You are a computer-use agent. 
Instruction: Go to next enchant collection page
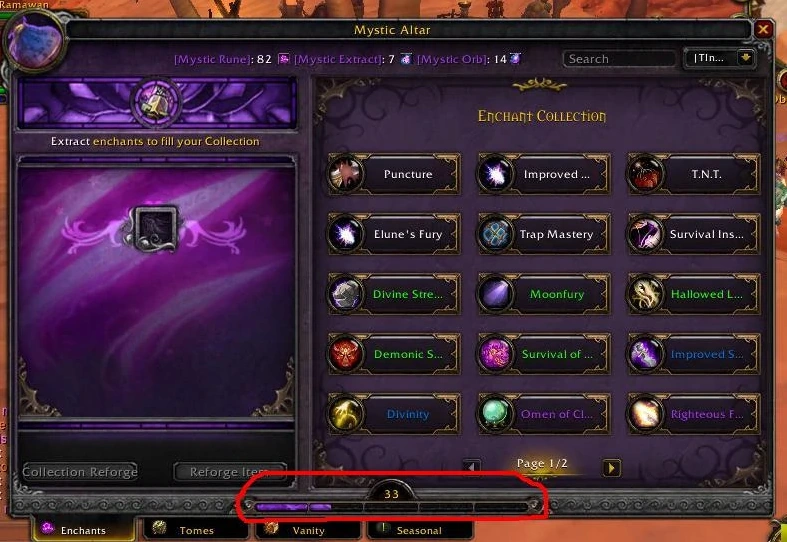click(x=611, y=468)
